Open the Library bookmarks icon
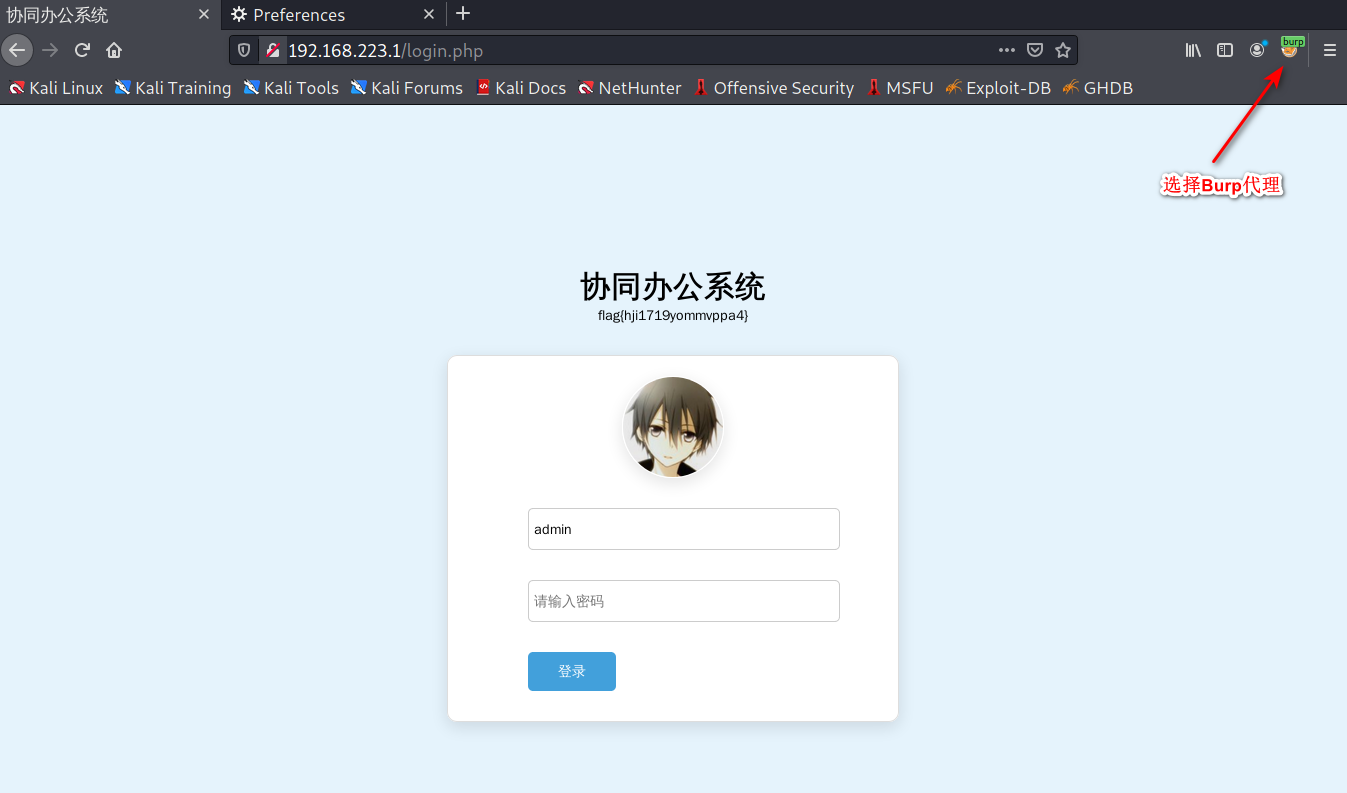The width and height of the screenshot is (1347, 793). [x=1193, y=50]
